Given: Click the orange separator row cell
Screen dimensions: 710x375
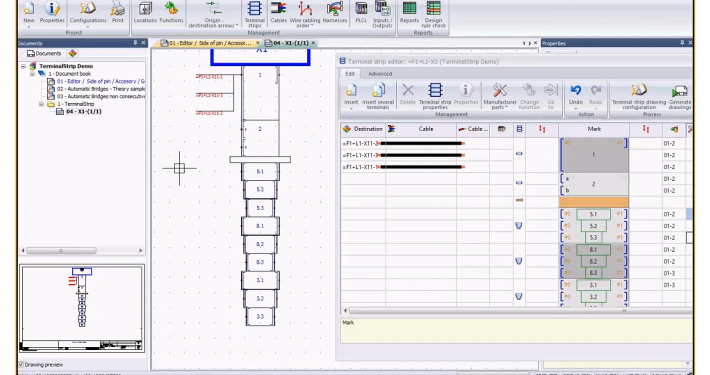Looking at the screenshot, I should coord(594,202).
